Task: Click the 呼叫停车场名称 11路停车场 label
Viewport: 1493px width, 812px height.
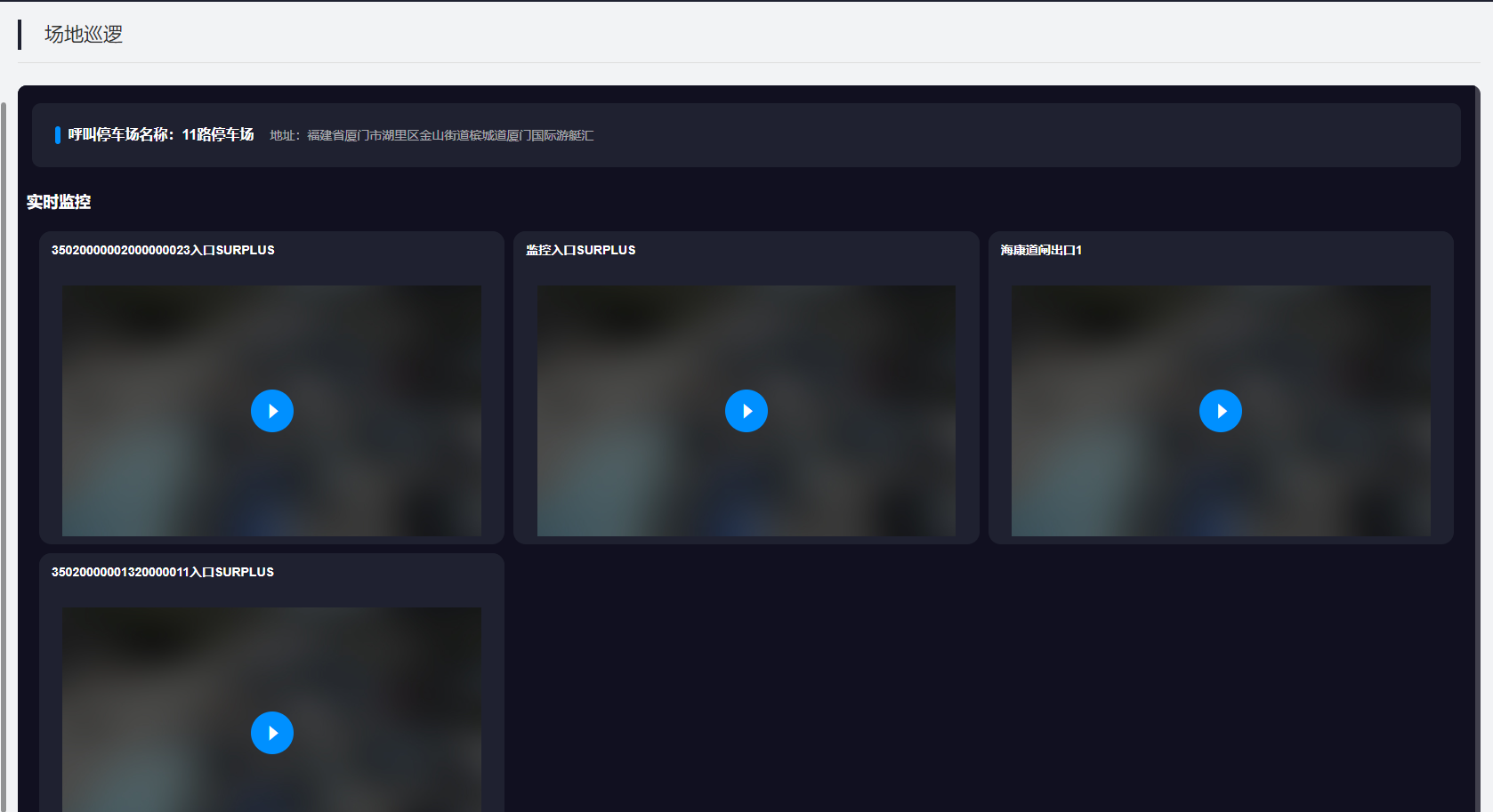Action: pos(161,134)
